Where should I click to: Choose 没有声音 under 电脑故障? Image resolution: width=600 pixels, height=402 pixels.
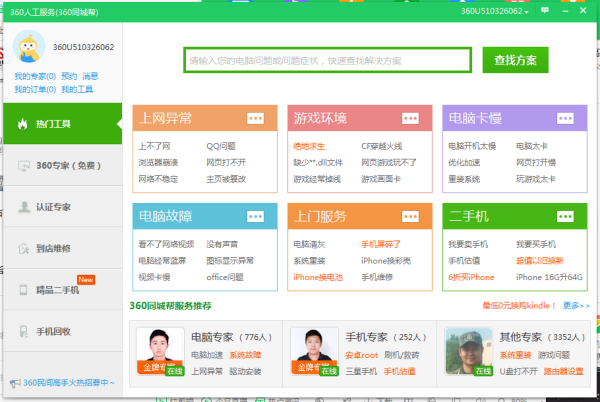point(222,244)
